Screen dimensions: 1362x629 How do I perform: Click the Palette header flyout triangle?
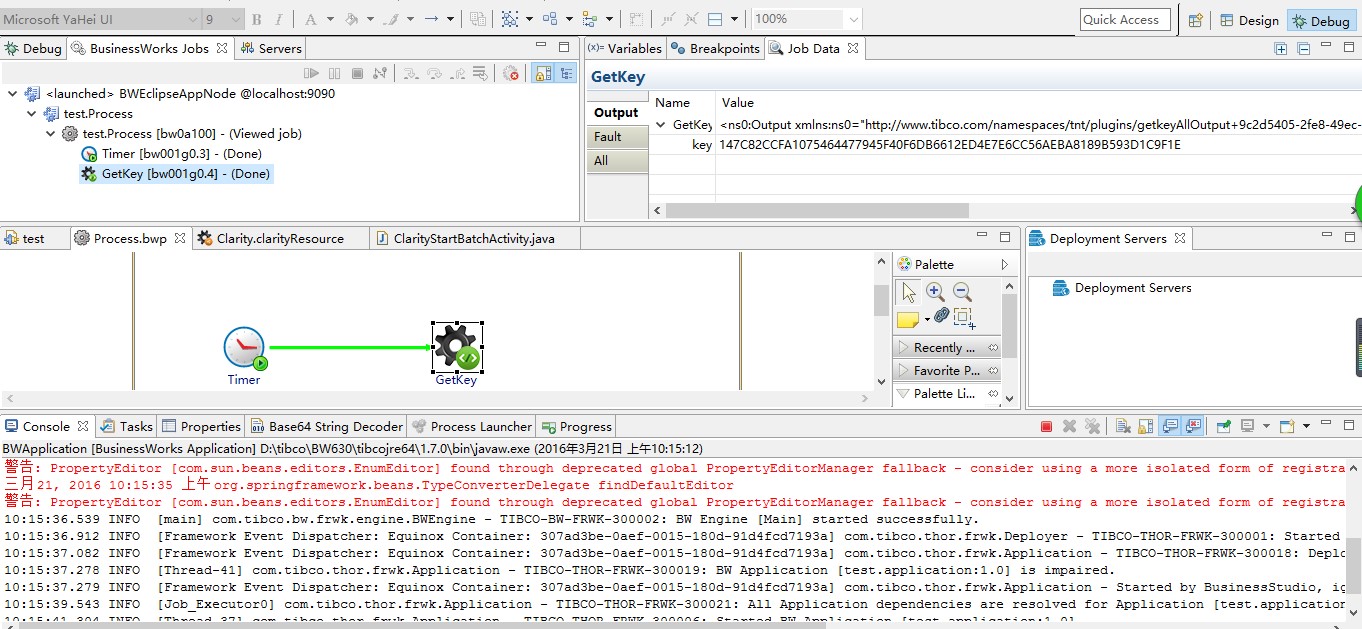(1005, 265)
